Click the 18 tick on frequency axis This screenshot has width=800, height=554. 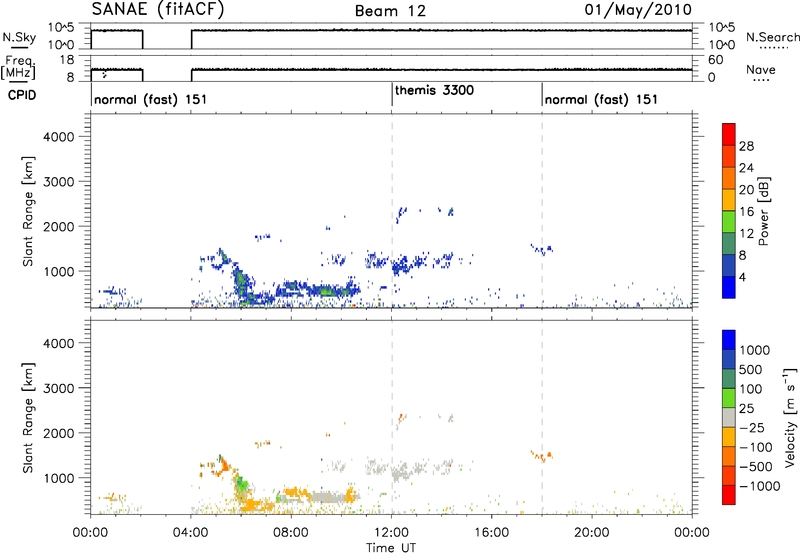tap(67, 60)
